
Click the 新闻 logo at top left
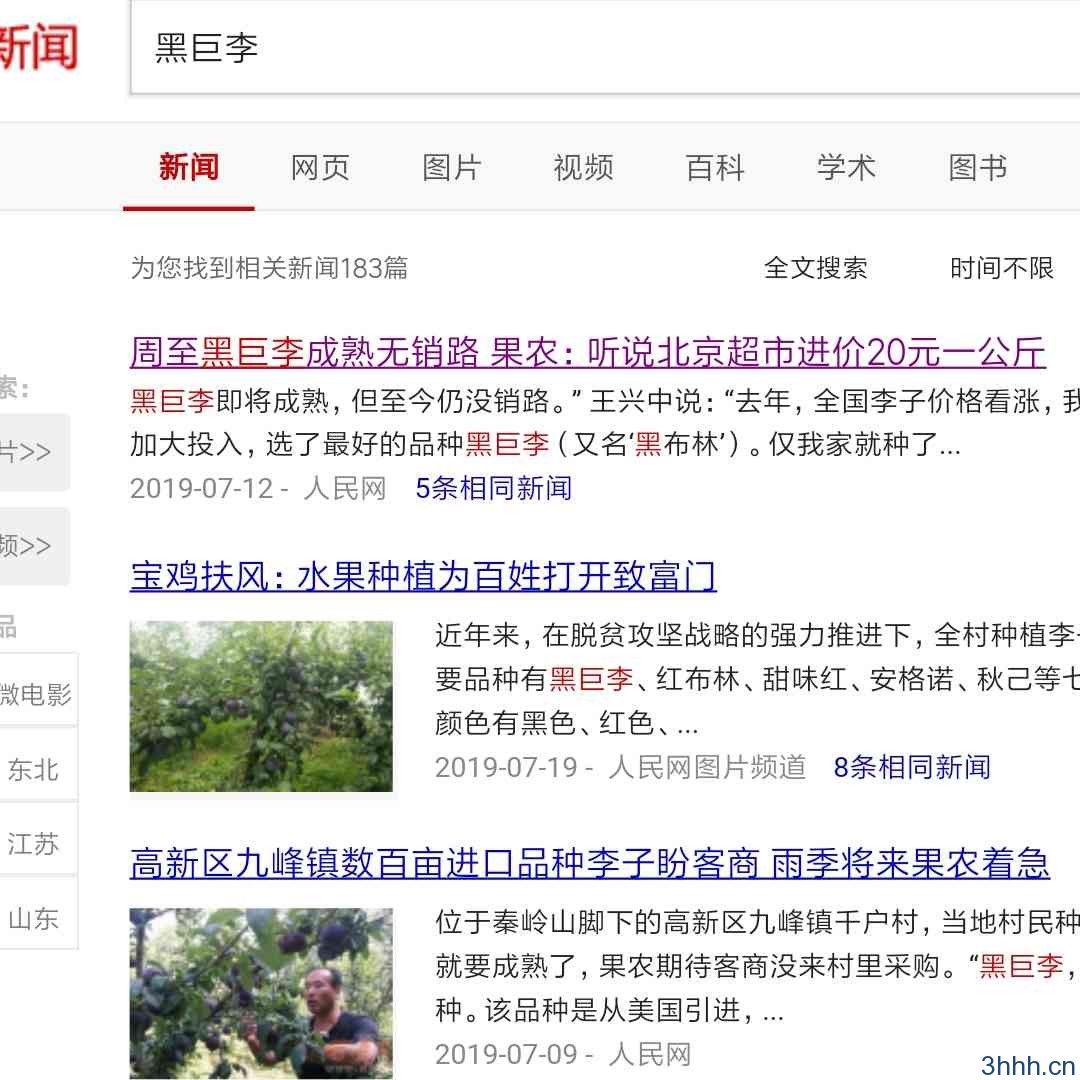pyautogui.click(x=38, y=47)
